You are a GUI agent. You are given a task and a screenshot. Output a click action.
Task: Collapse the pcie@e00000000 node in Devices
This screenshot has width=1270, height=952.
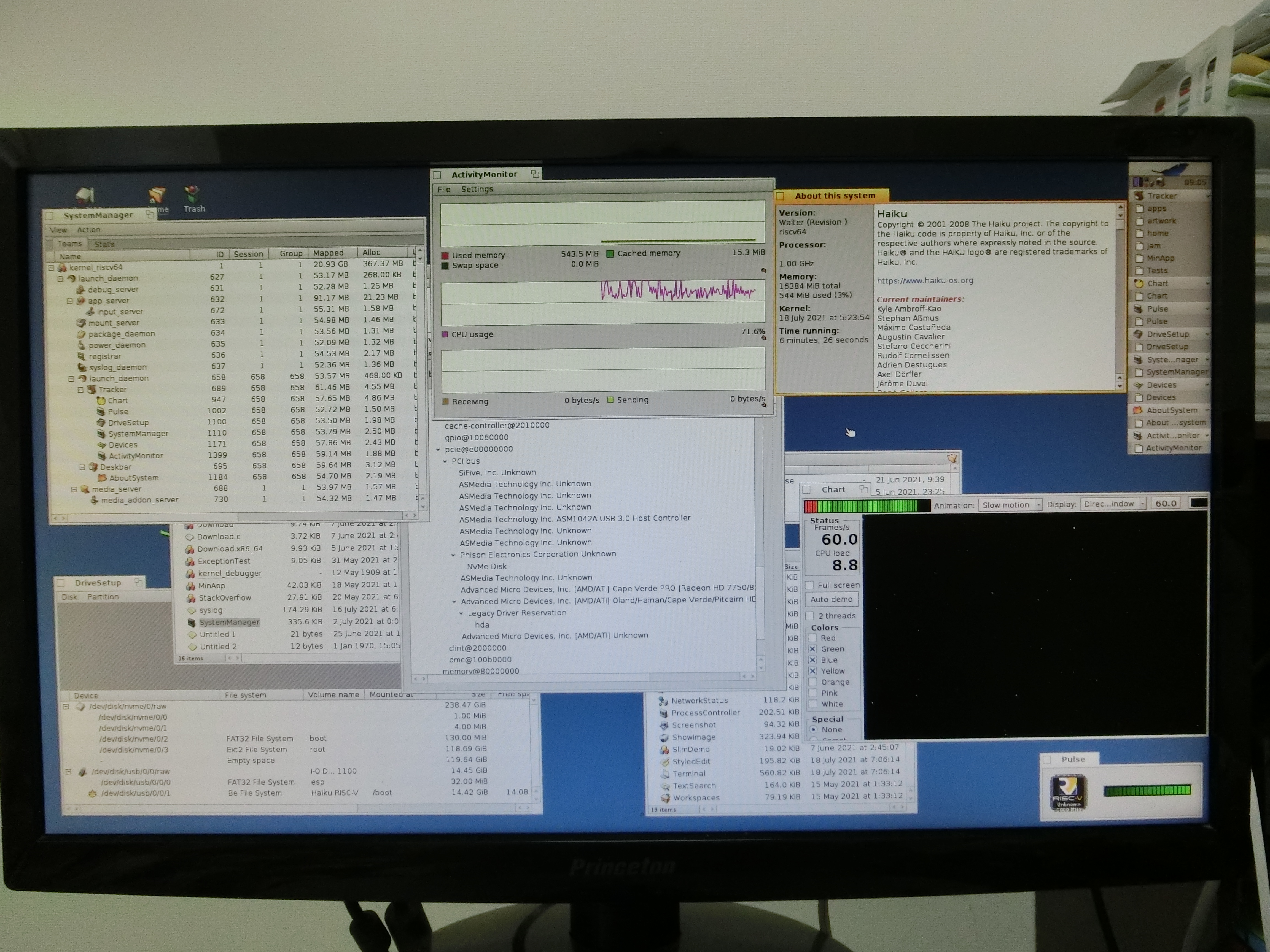click(x=438, y=450)
